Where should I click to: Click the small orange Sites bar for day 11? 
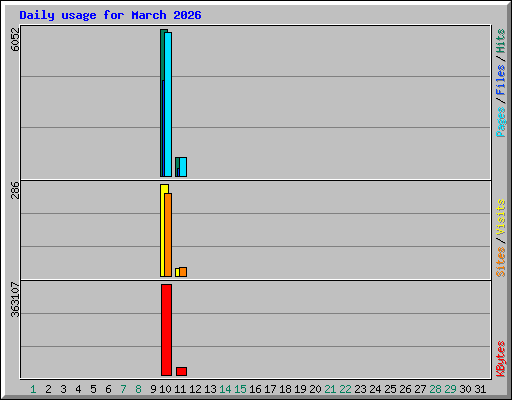(183, 272)
